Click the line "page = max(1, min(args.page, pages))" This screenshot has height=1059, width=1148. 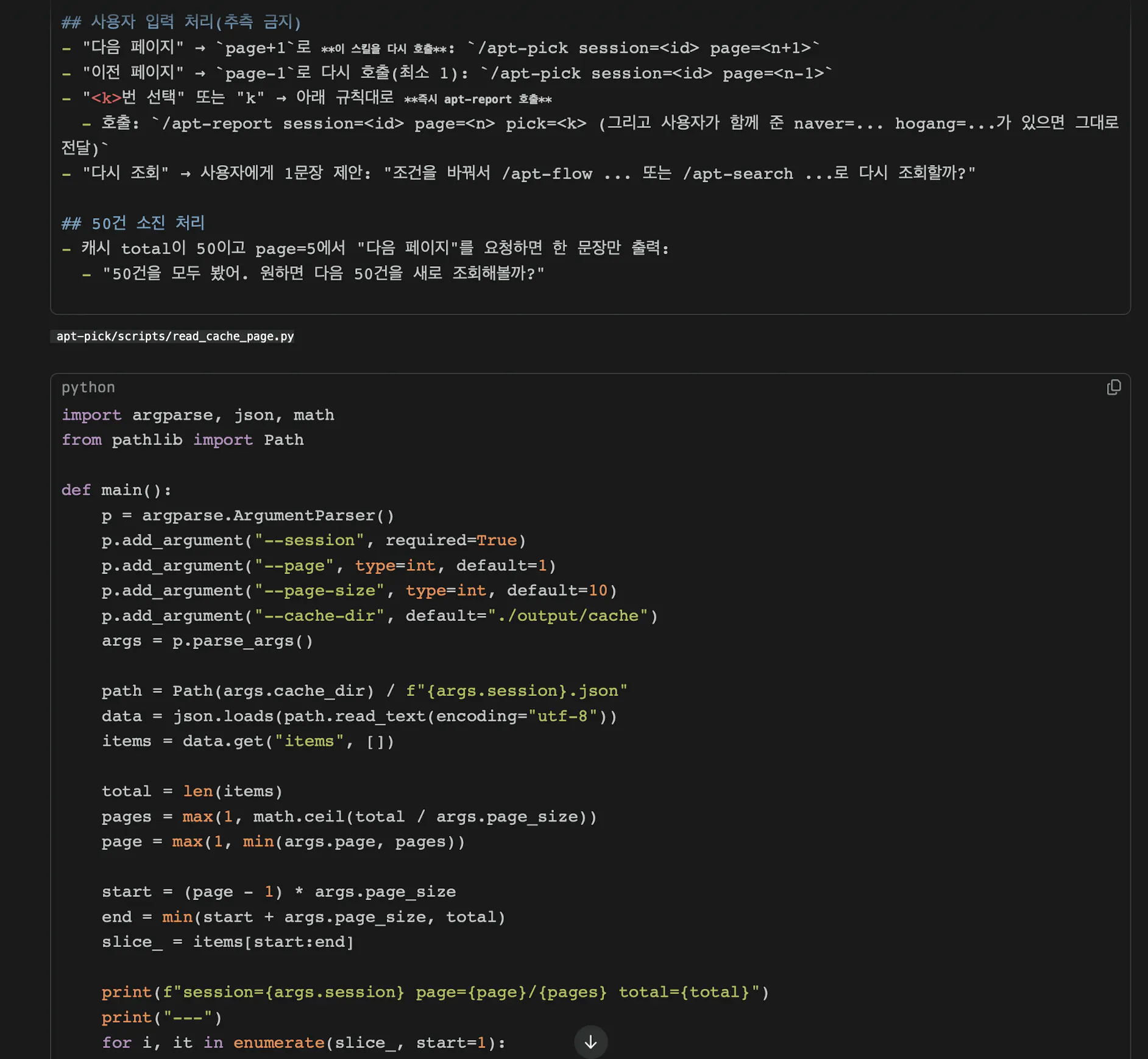pyautogui.click(x=283, y=841)
